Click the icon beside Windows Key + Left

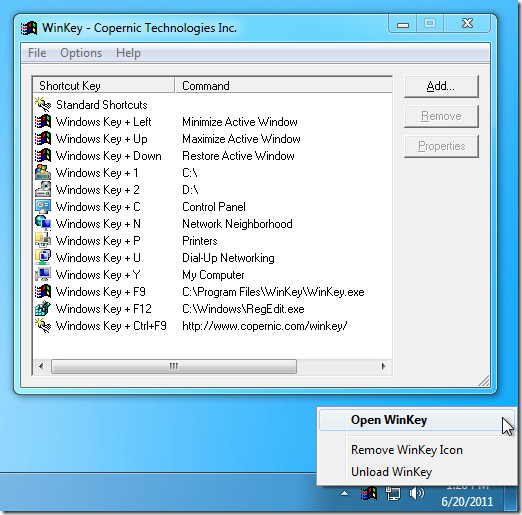(x=43, y=122)
